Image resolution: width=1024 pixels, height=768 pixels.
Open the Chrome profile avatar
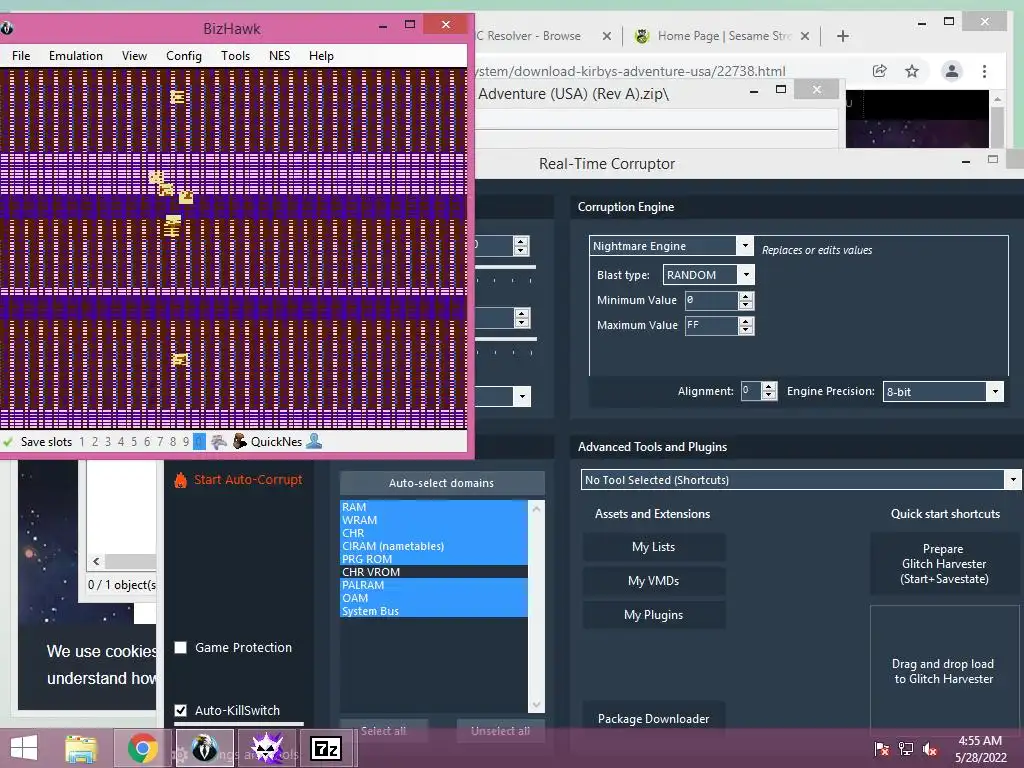pyautogui.click(x=952, y=71)
